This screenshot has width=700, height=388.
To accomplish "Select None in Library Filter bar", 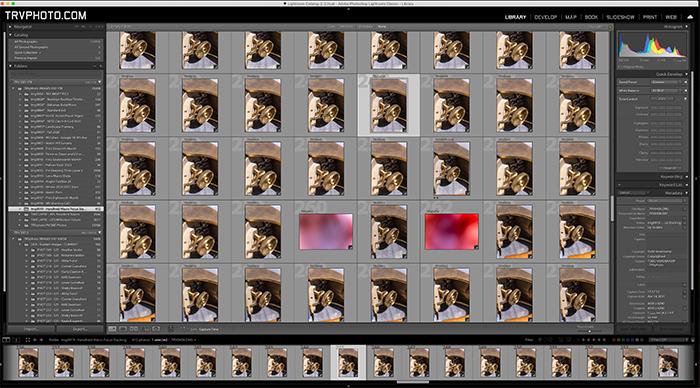I will click(x=382, y=27).
